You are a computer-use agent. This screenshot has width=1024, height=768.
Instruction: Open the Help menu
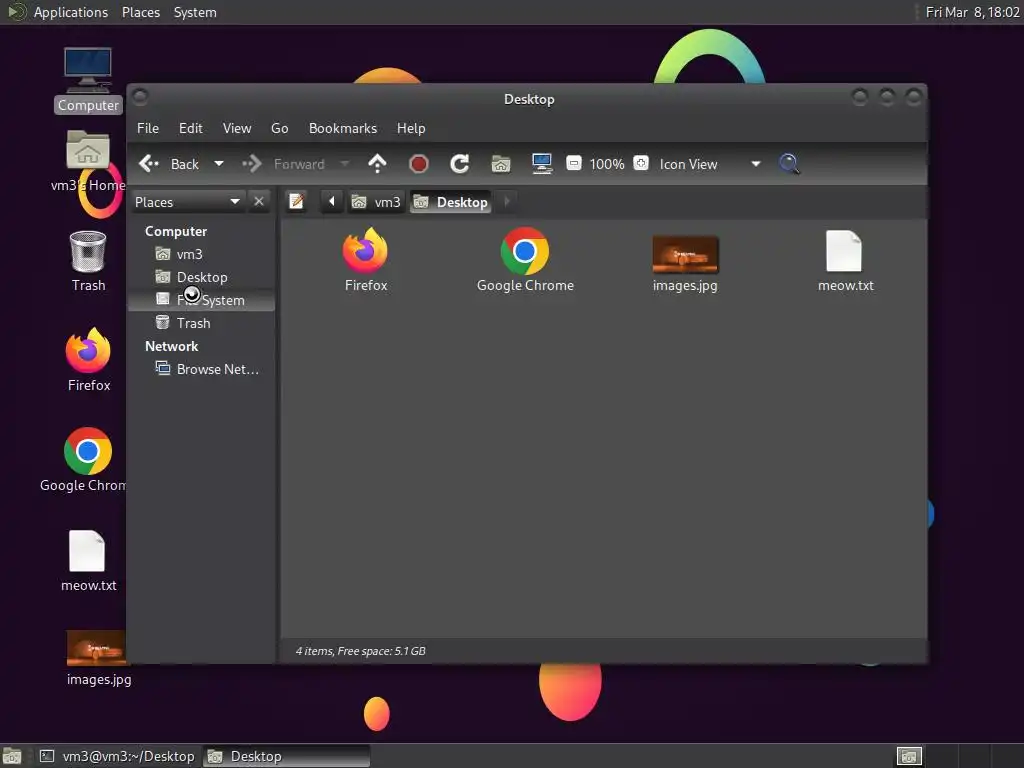click(411, 128)
